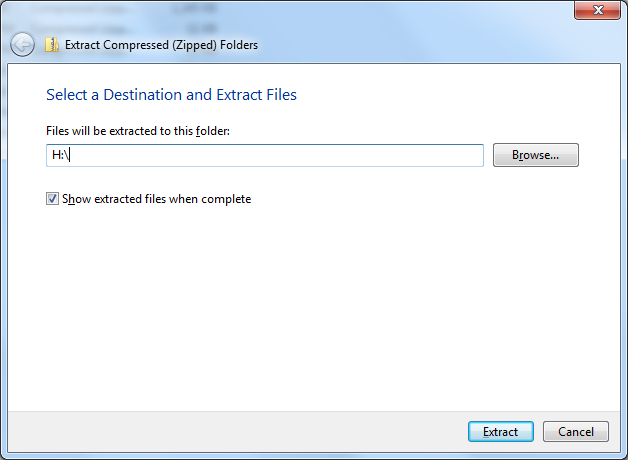Viewport: 628px width, 460px height.
Task: Click inside the destination folder path field
Action: click(x=265, y=155)
